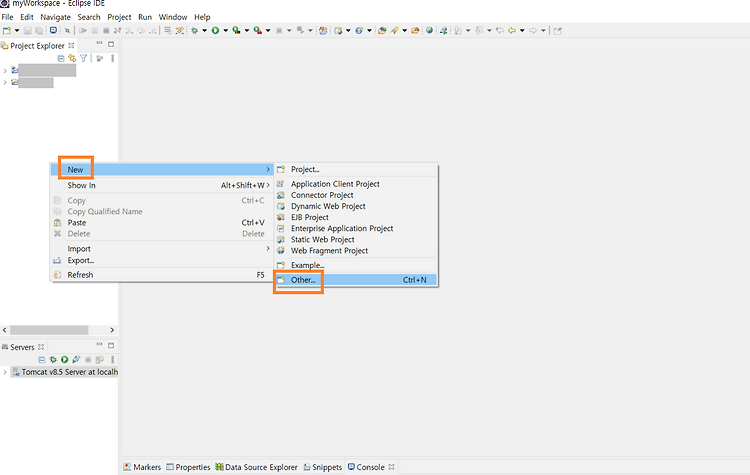Switch to the Markers tab
This screenshot has width=750, height=475.
tap(142, 467)
